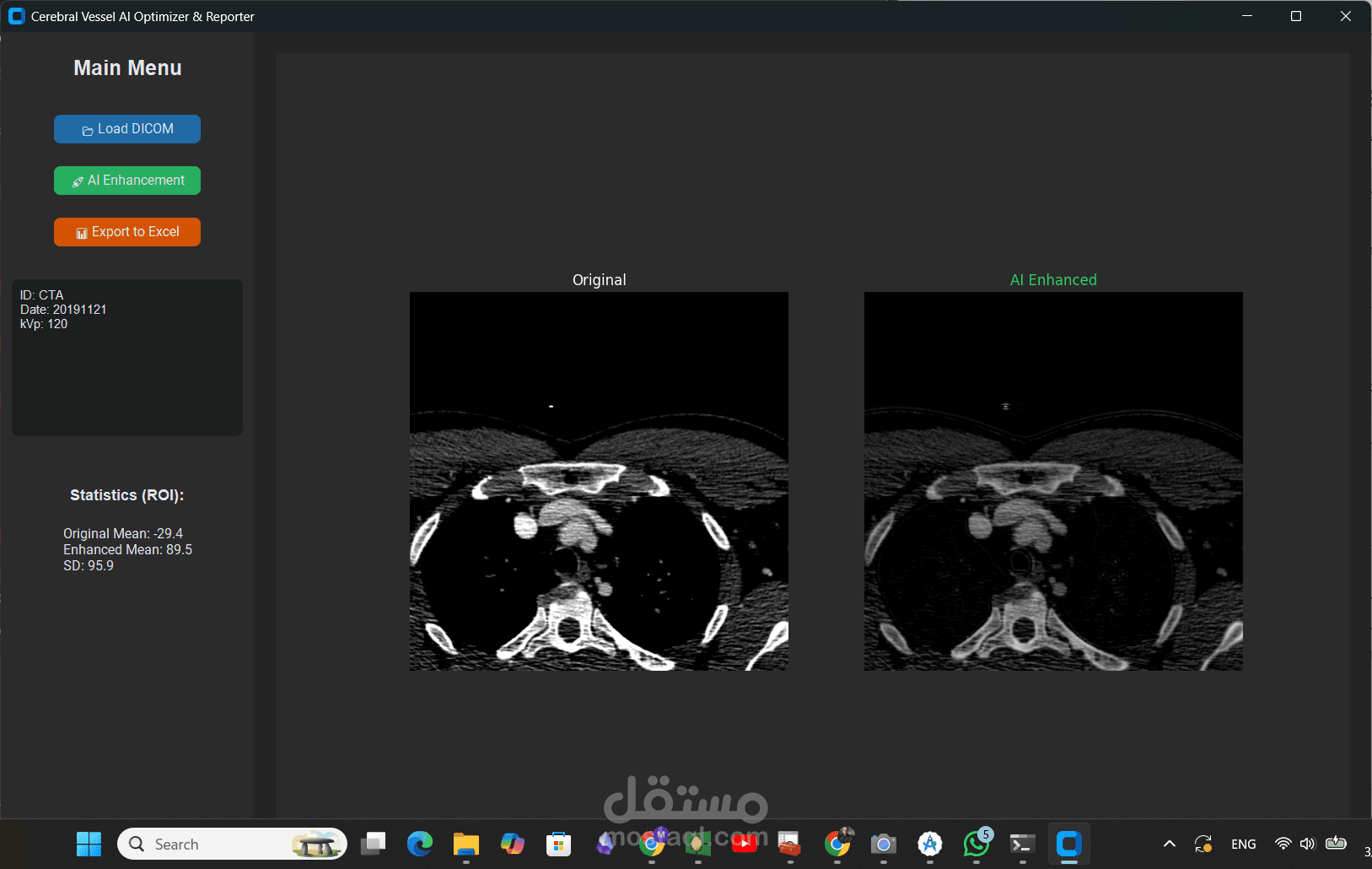The width and height of the screenshot is (1372, 869).
Task: Open the Camera app from the taskbar
Action: click(x=883, y=844)
